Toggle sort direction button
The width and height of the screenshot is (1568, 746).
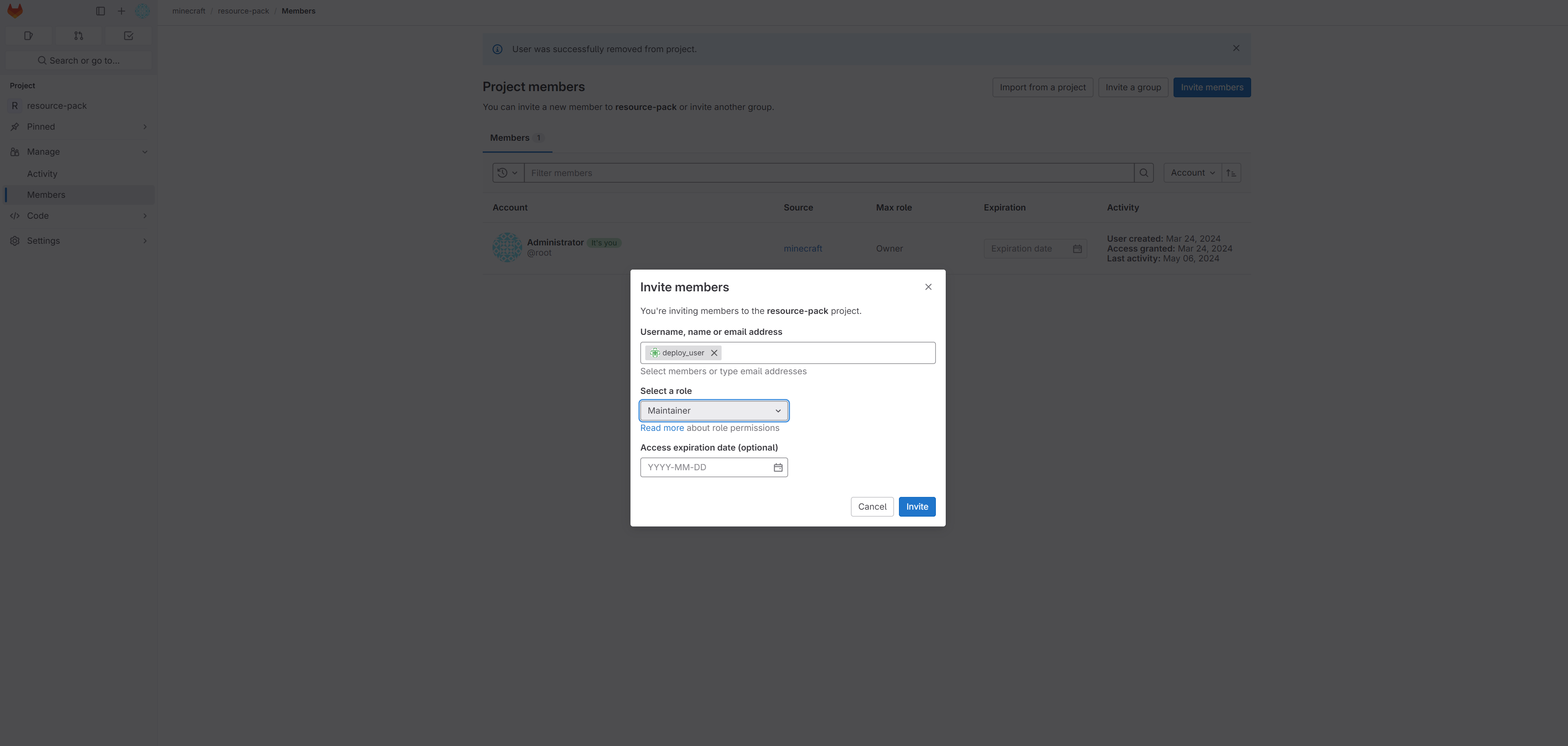(1231, 173)
